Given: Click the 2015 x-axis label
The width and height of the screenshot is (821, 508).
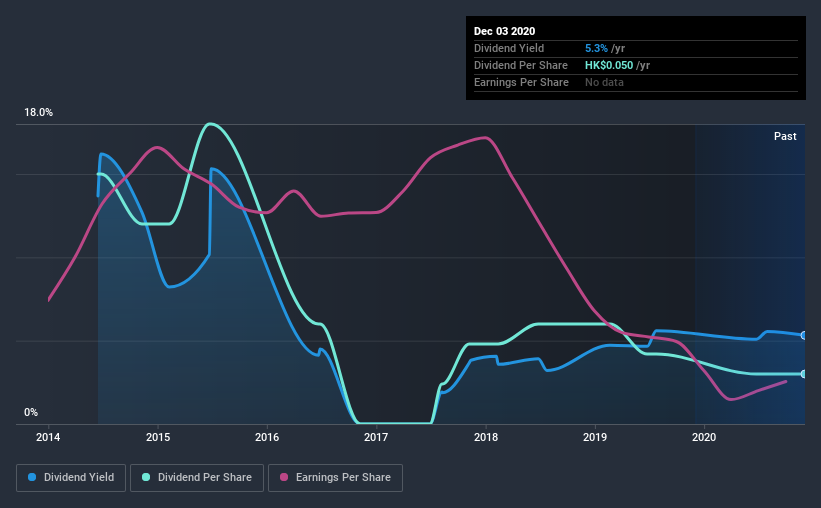Looking at the screenshot, I should pos(158,437).
